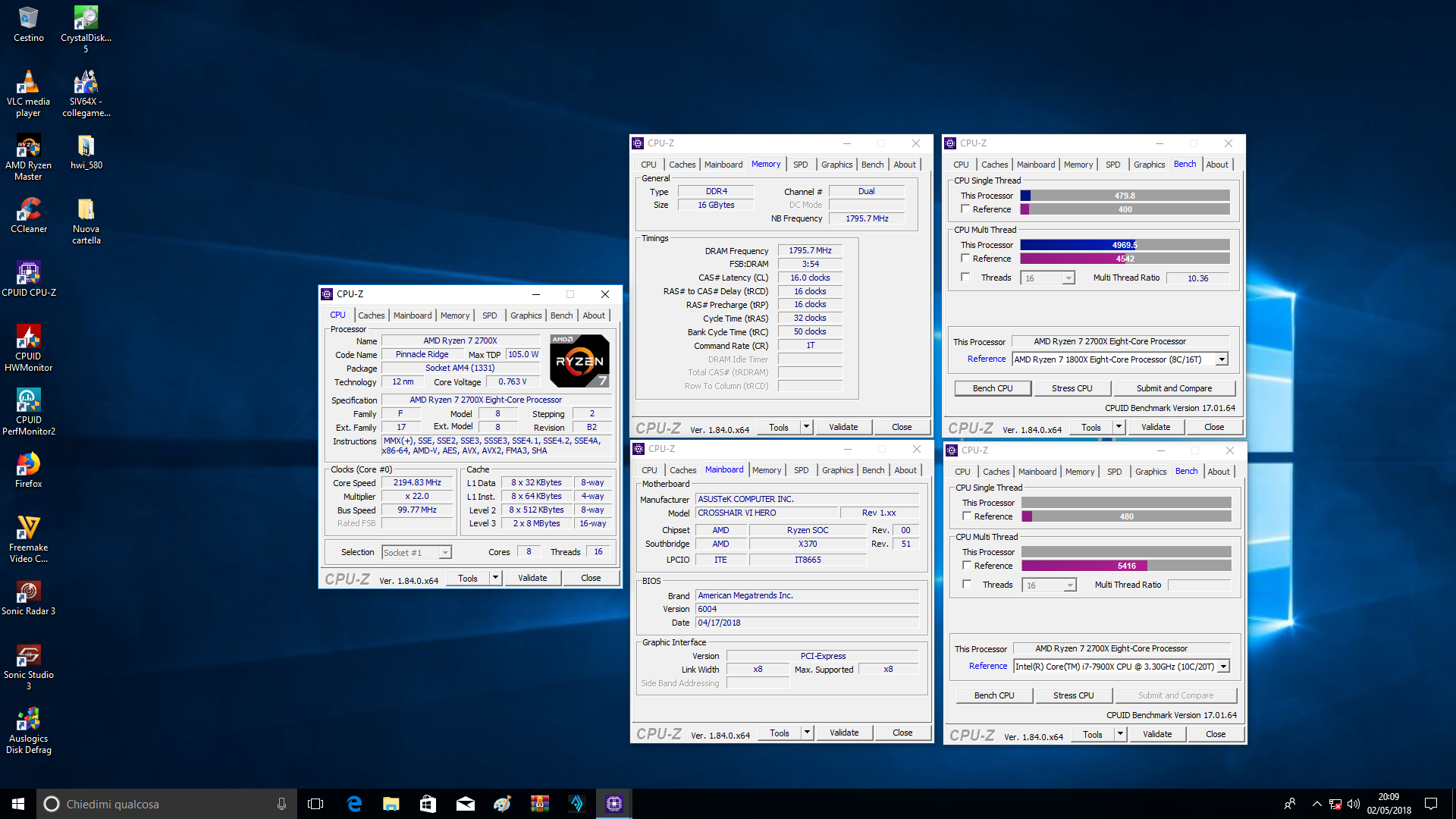
Task: Switch to SPD tab in Memory window
Action: coord(800,165)
